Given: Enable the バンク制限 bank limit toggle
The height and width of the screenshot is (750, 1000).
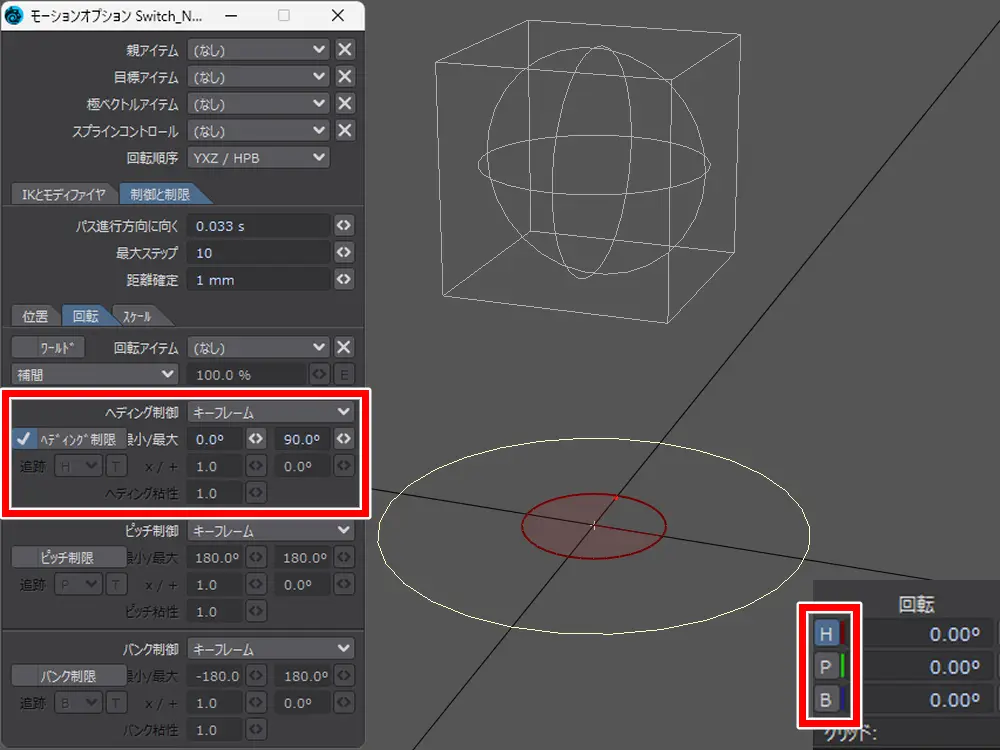Looking at the screenshot, I should pos(68,677).
